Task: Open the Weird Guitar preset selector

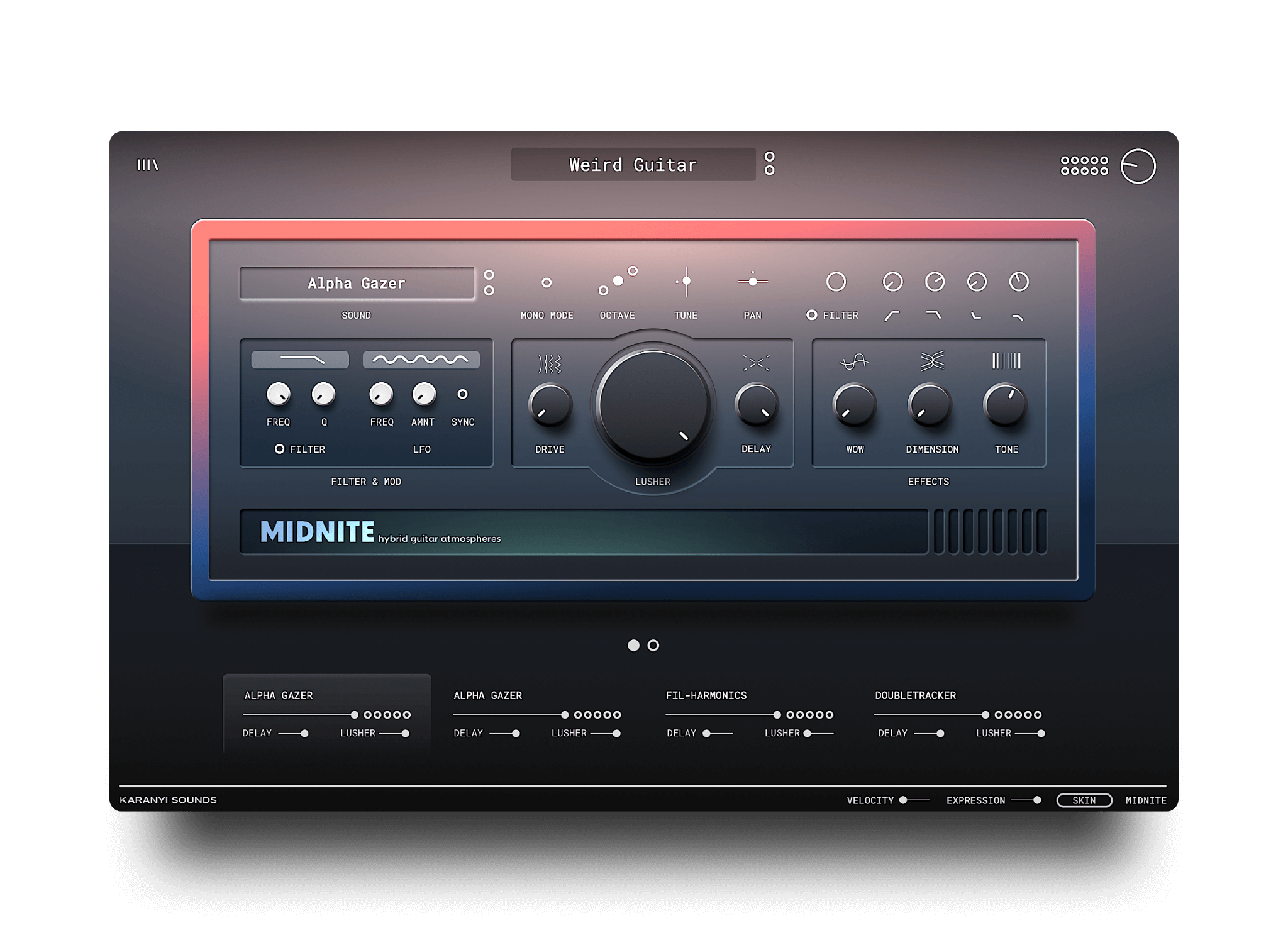Action: pyautogui.click(x=633, y=165)
